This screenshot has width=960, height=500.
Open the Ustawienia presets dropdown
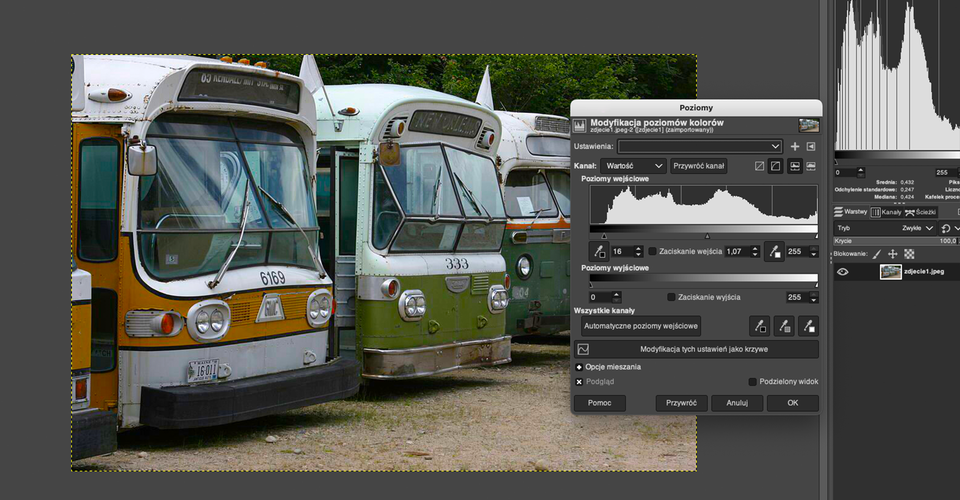point(700,146)
